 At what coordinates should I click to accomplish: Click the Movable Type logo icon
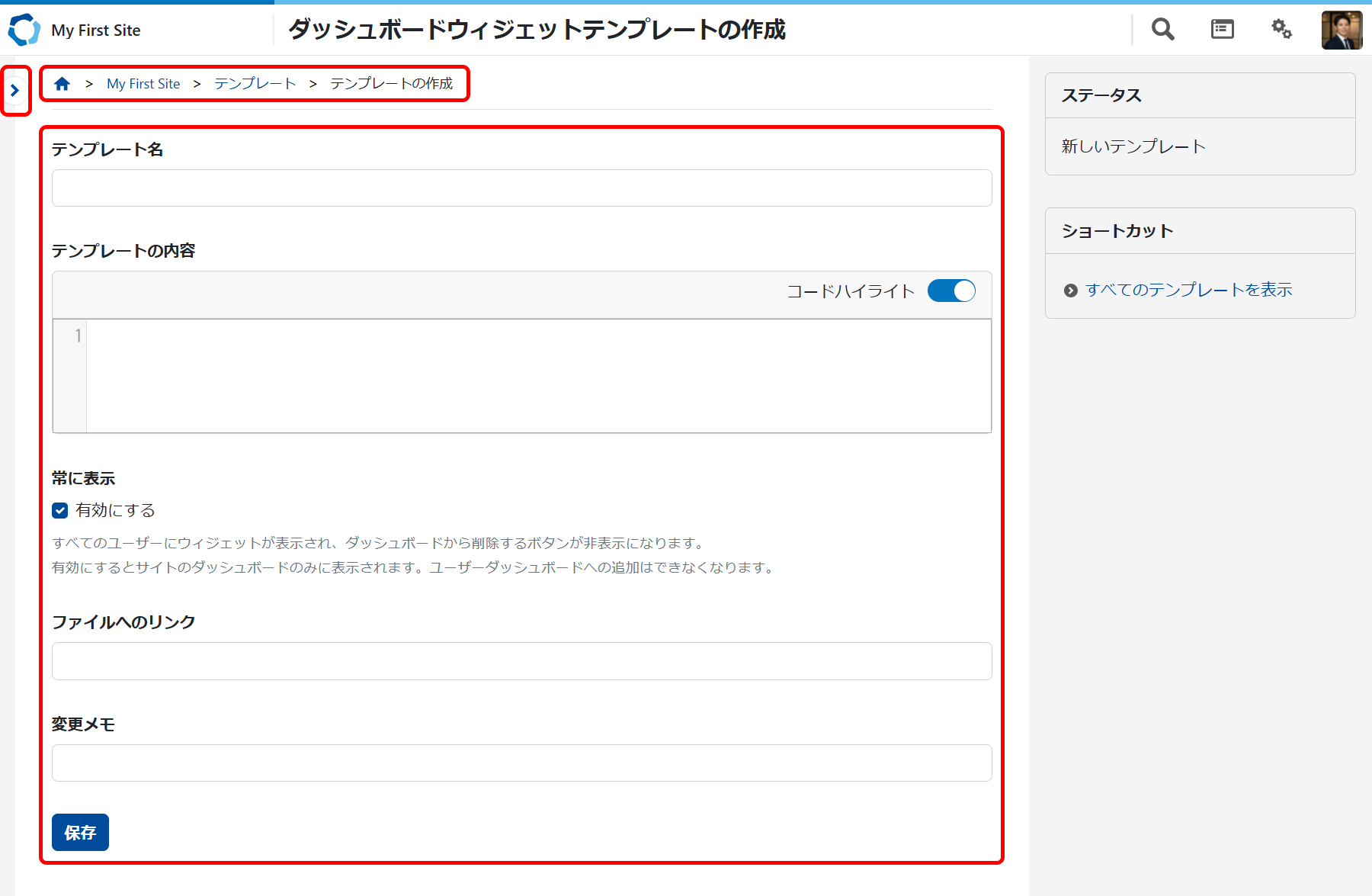(24, 30)
